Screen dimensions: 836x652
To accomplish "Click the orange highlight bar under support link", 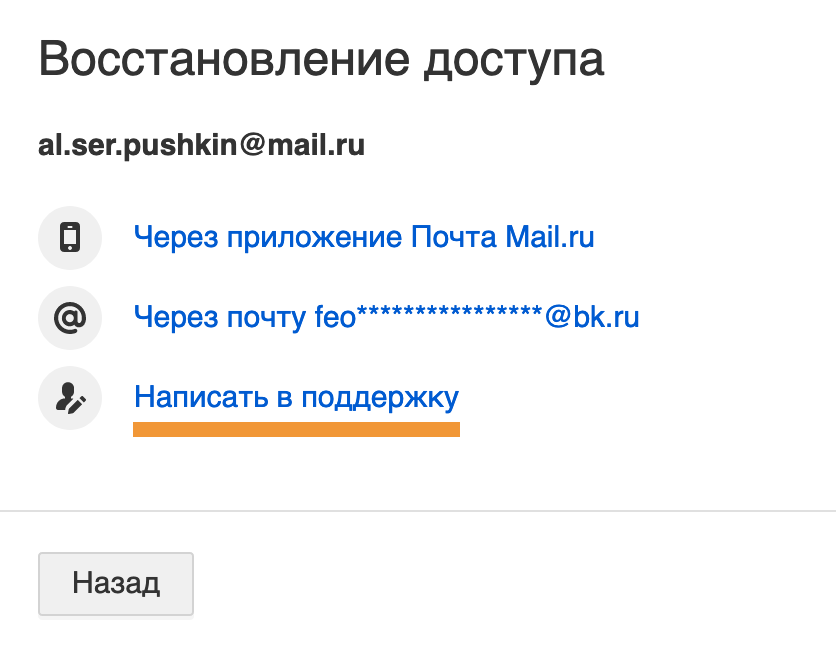I will click(296, 429).
